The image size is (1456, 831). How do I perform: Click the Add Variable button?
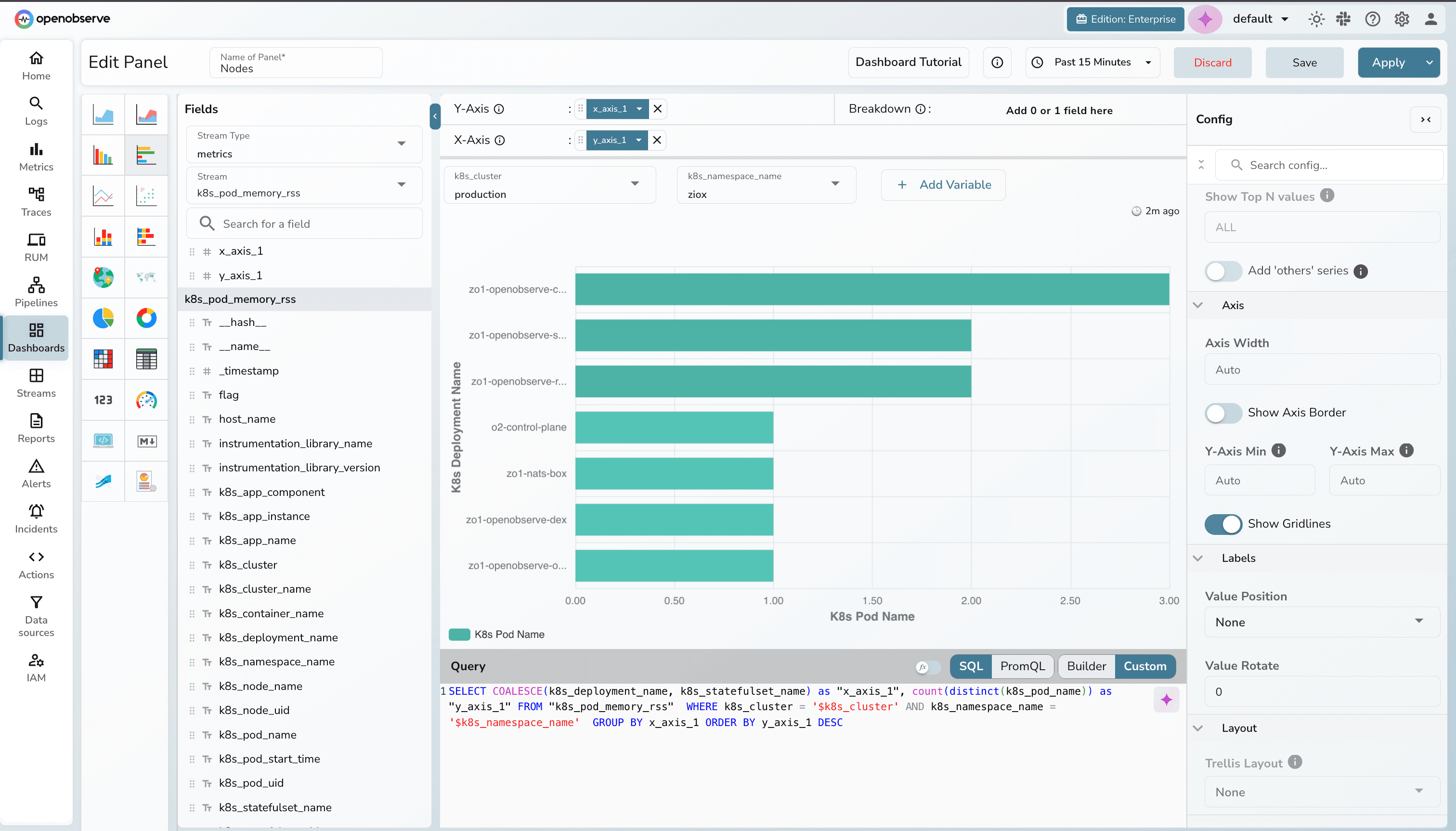[942, 184]
